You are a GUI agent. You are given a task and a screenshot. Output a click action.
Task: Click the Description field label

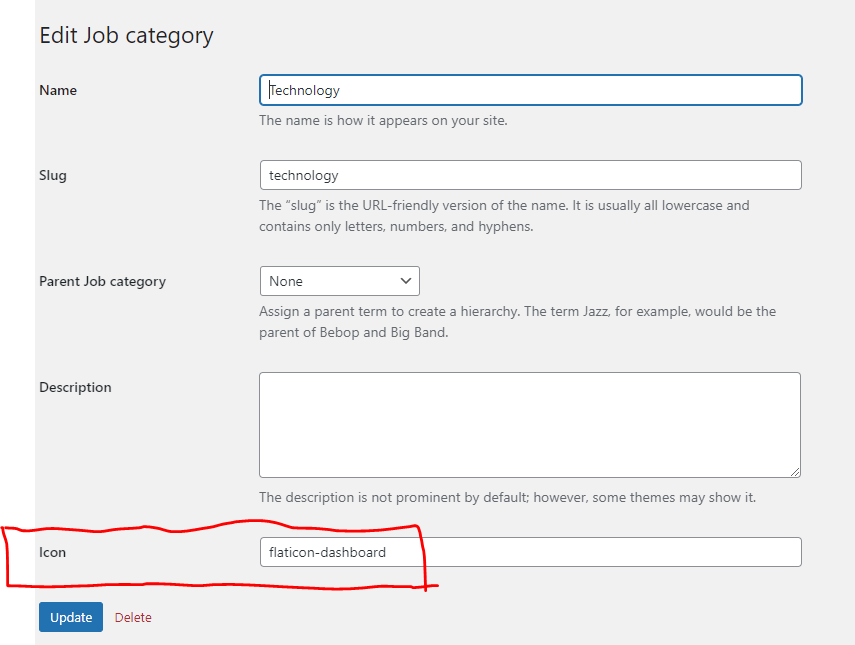[x=75, y=387]
